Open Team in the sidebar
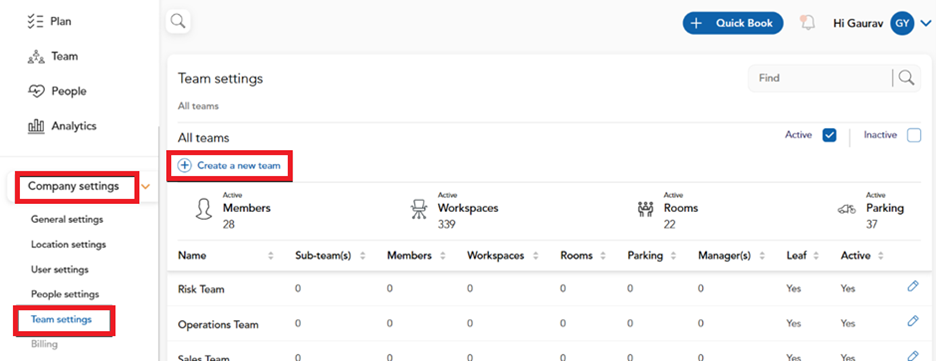Image resolution: width=936 pixels, height=361 pixels. click(x=64, y=56)
